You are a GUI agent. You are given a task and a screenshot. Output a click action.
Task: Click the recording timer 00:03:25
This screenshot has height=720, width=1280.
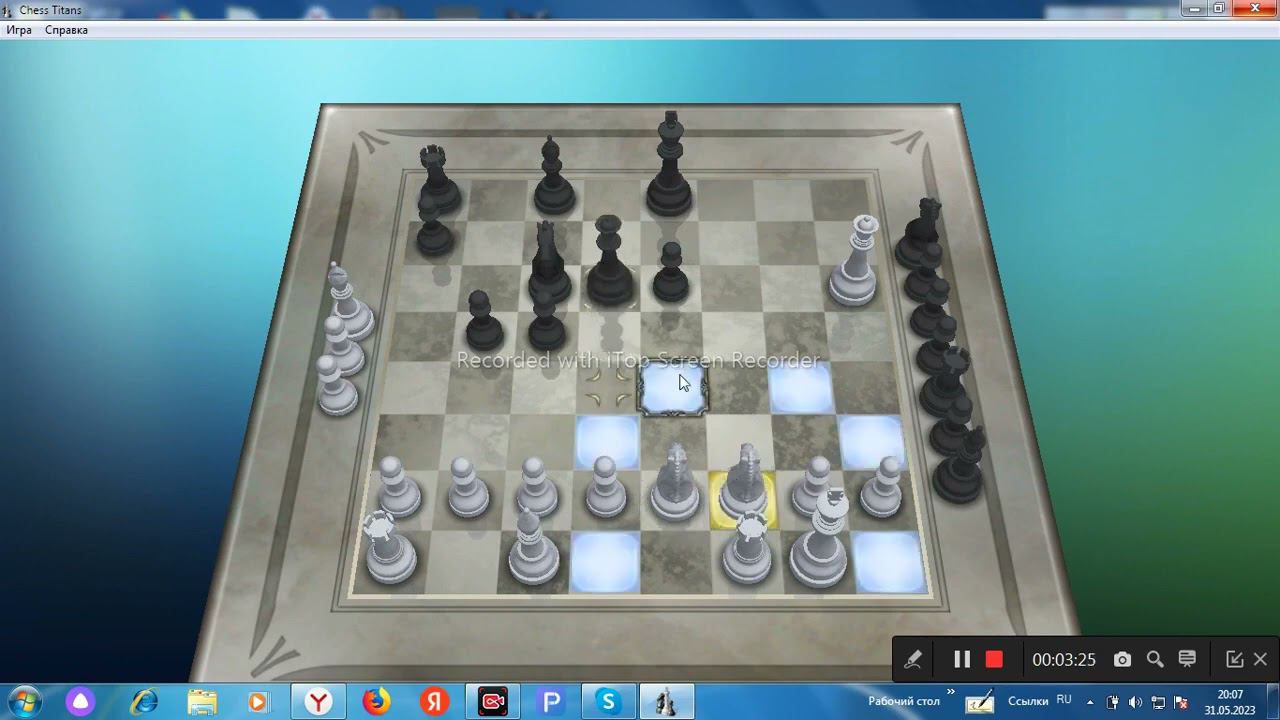coord(1064,660)
